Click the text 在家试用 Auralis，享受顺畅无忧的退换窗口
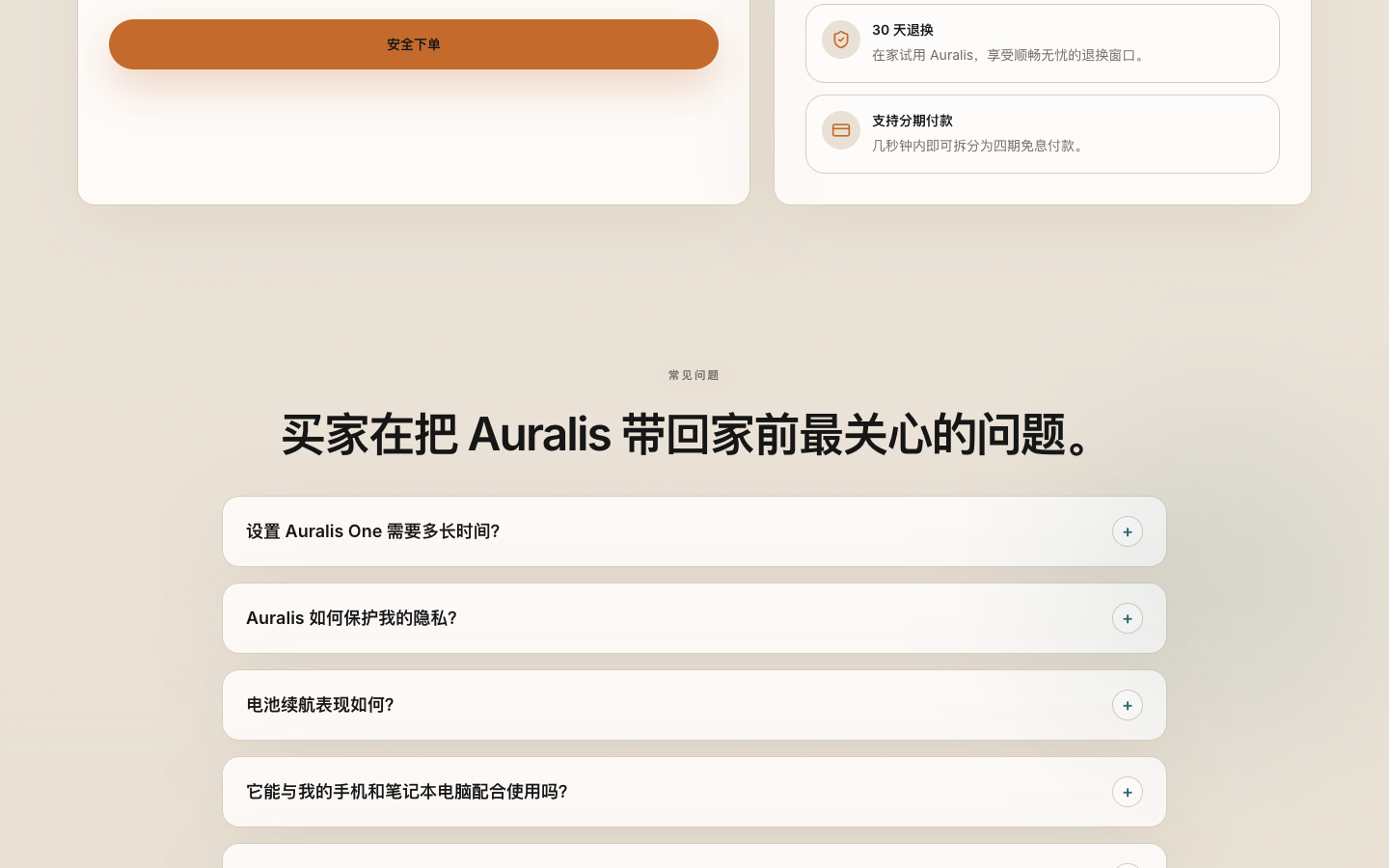Viewport: 1389px width, 868px height. [x=1010, y=55]
